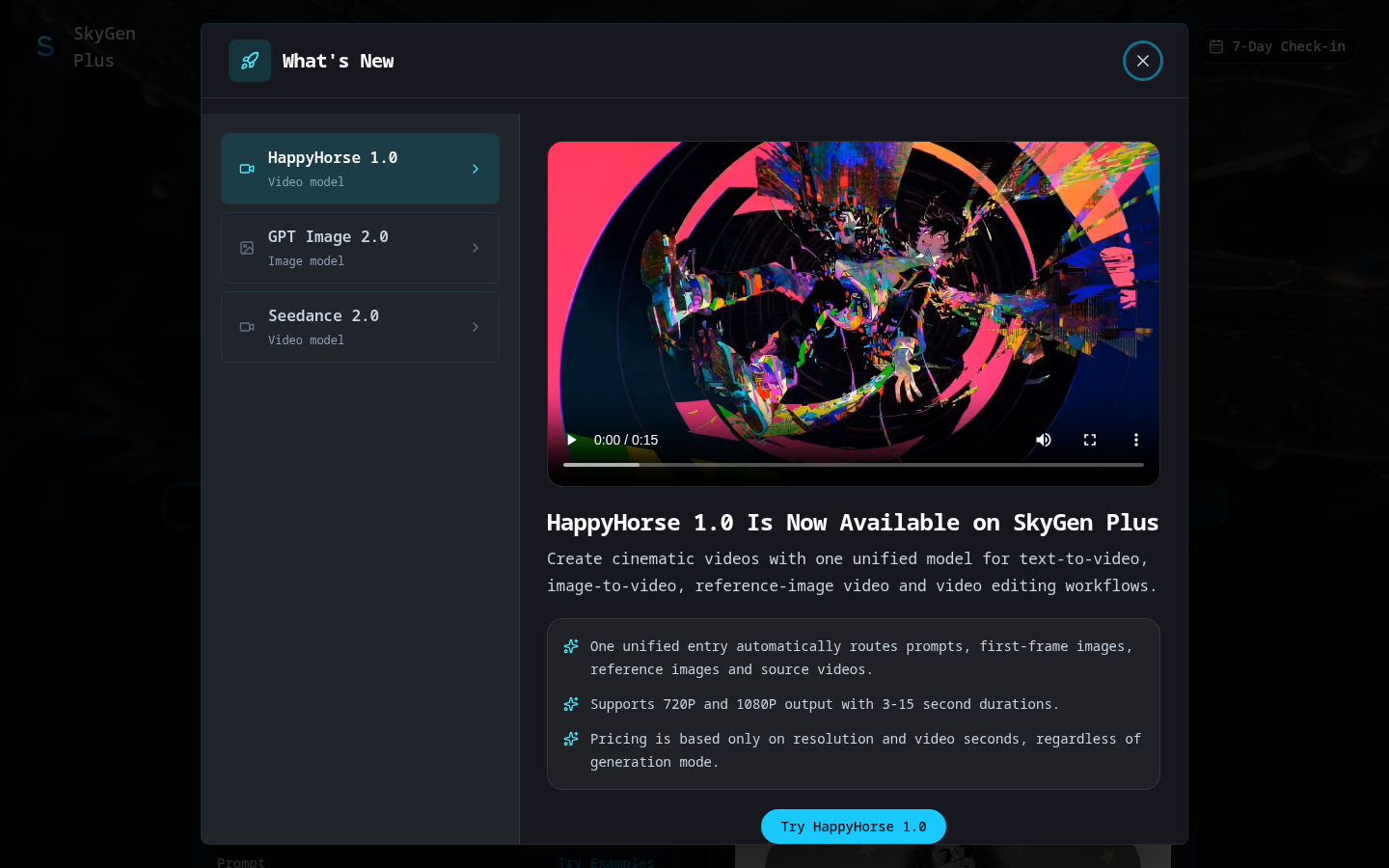Viewport: 1389px width, 868px height.
Task: Click the headline HappyHorse 1.0 Is Now Available
Action: pos(853,523)
